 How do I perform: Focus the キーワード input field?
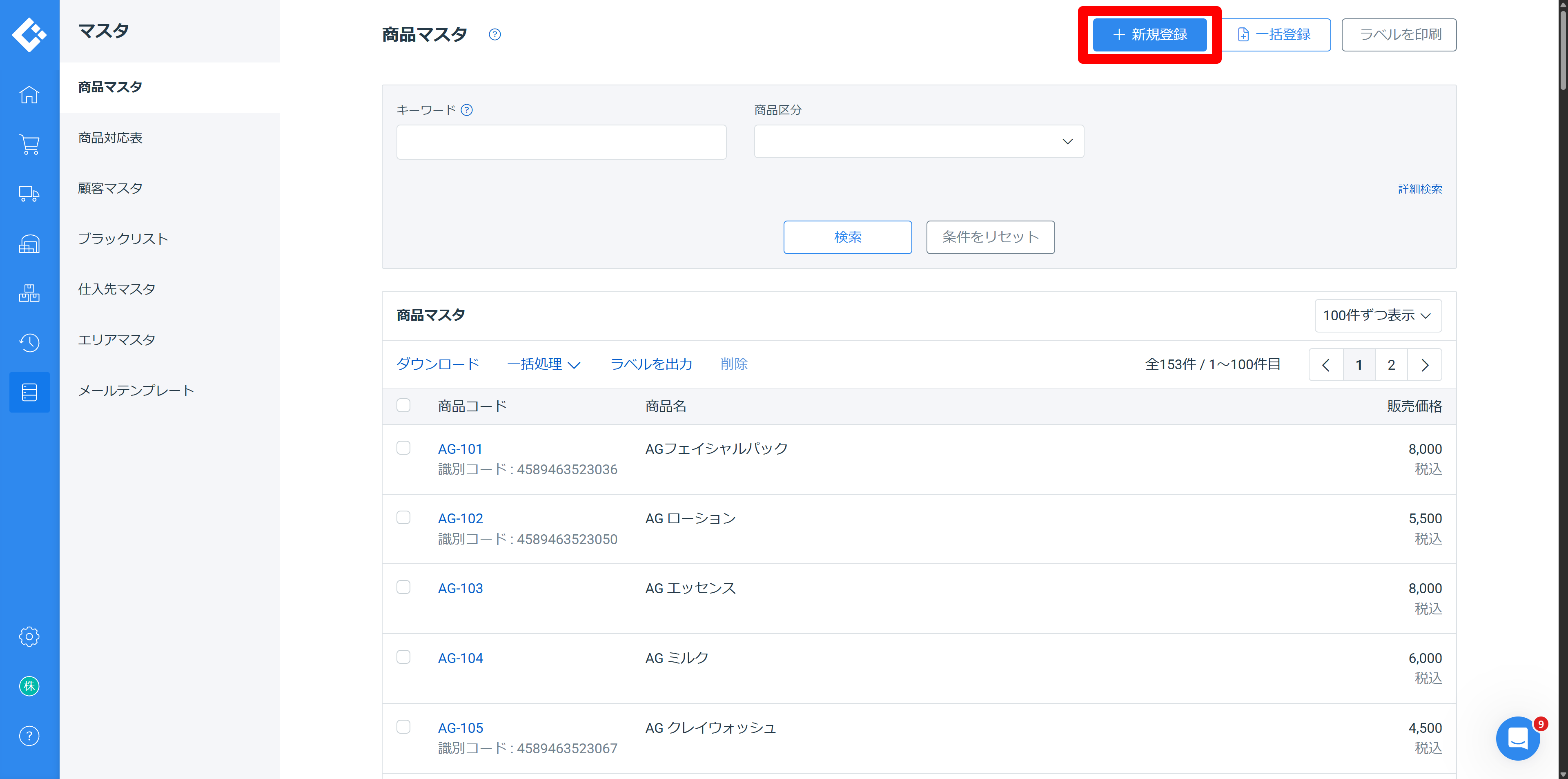click(x=561, y=142)
